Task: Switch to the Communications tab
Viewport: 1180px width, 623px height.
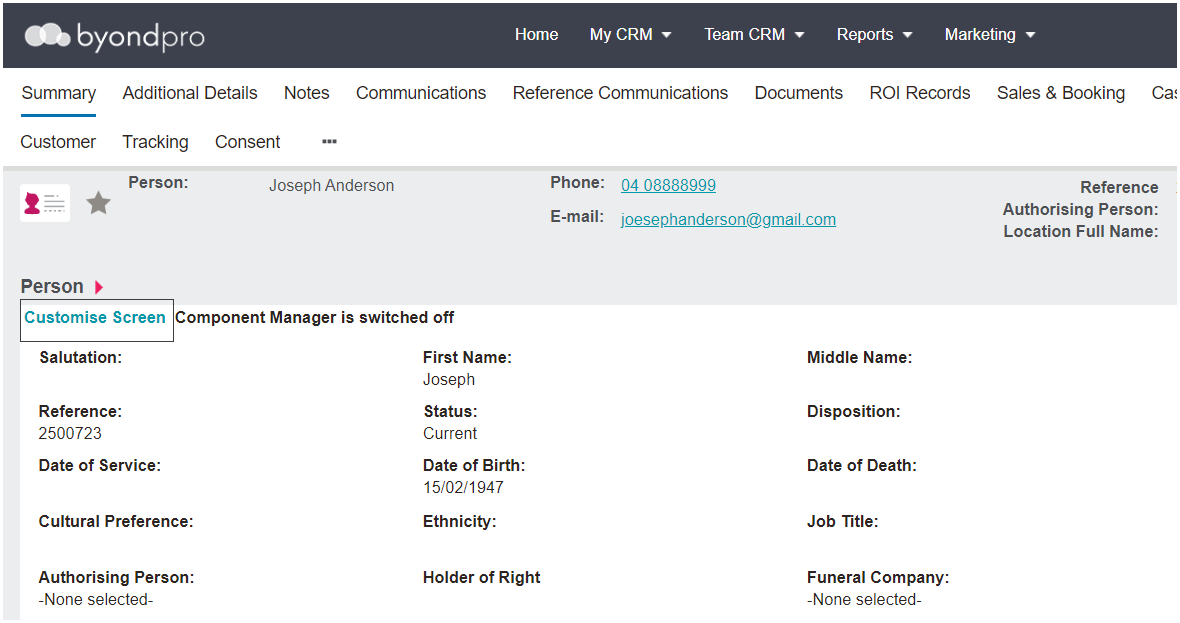Action: (x=421, y=93)
